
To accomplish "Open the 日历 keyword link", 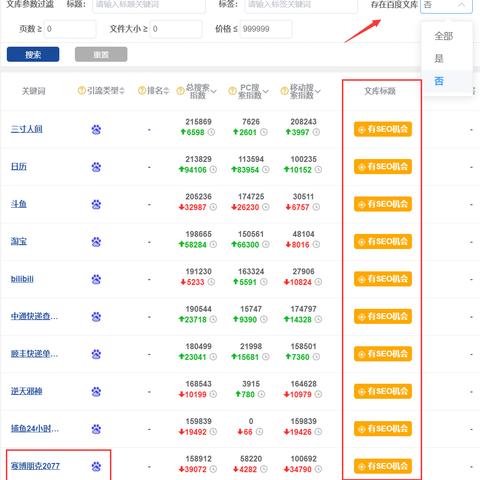I will [19, 167].
